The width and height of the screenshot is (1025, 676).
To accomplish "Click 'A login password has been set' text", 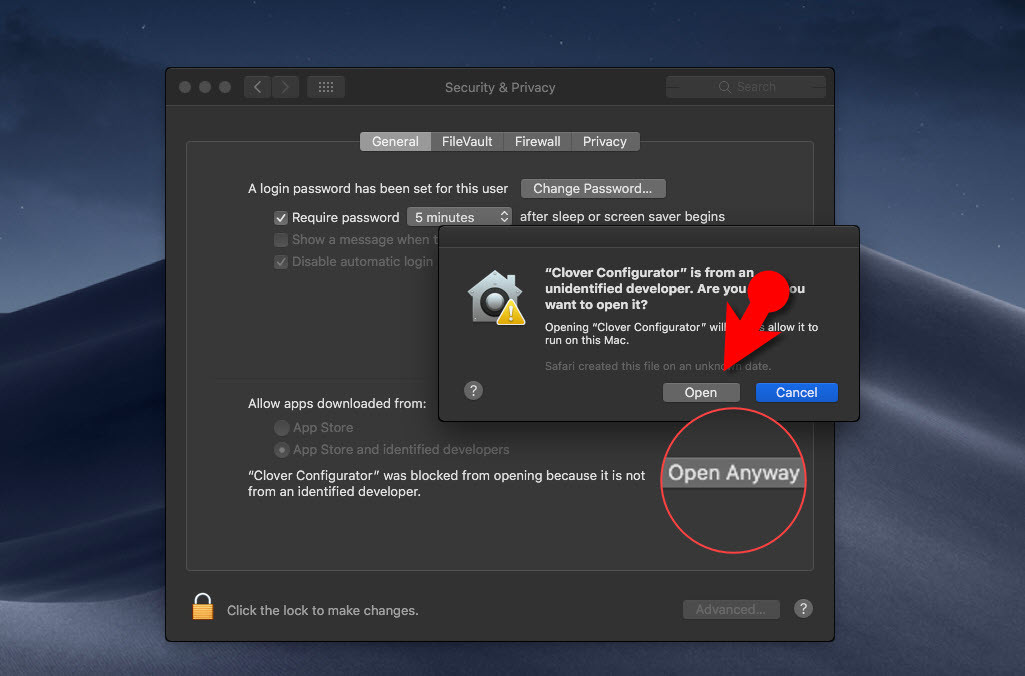I will tap(378, 189).
